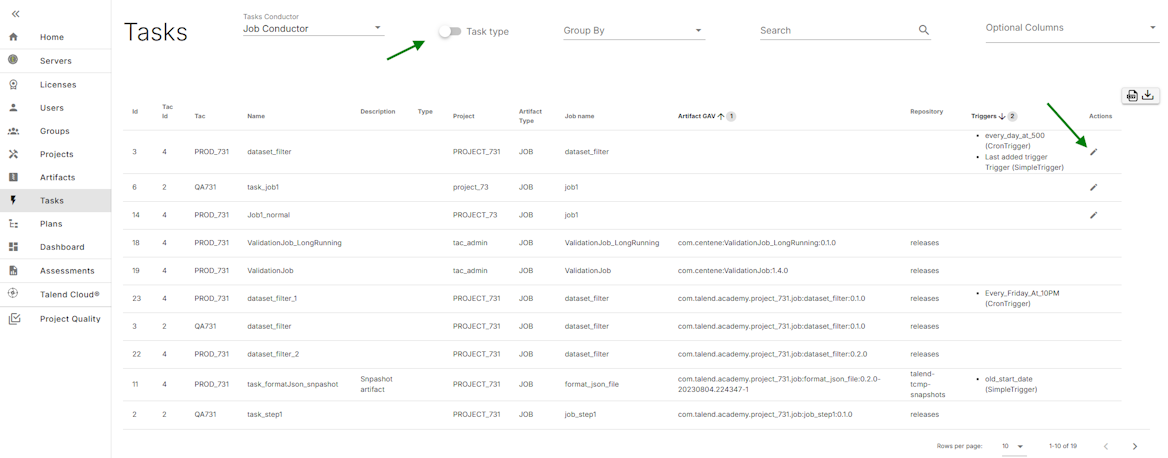Sort by Artifact GAV ascending arrow
Viewport: 1168px width, 458px height.
click(x=721, y=116)
